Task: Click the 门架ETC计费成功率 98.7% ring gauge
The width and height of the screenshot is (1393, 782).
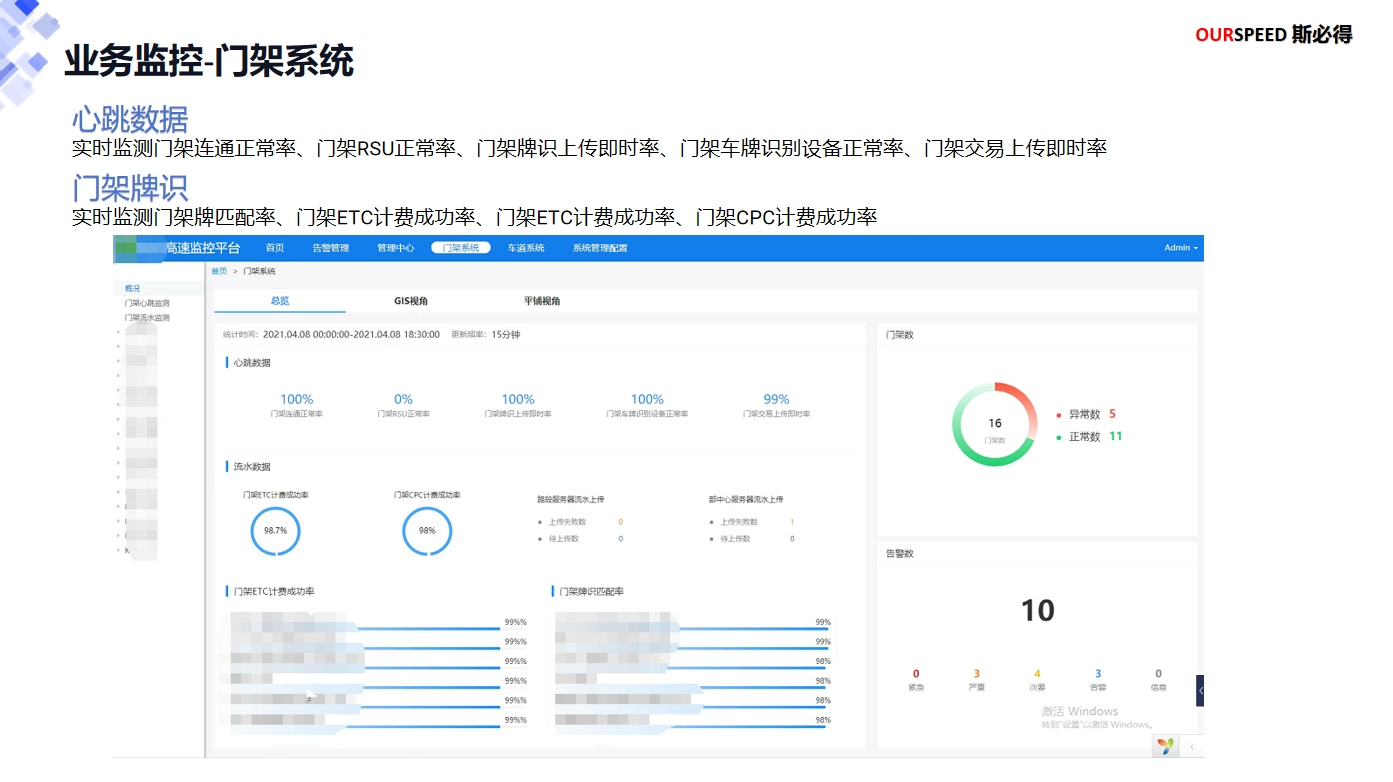Action: click(275, 531)
